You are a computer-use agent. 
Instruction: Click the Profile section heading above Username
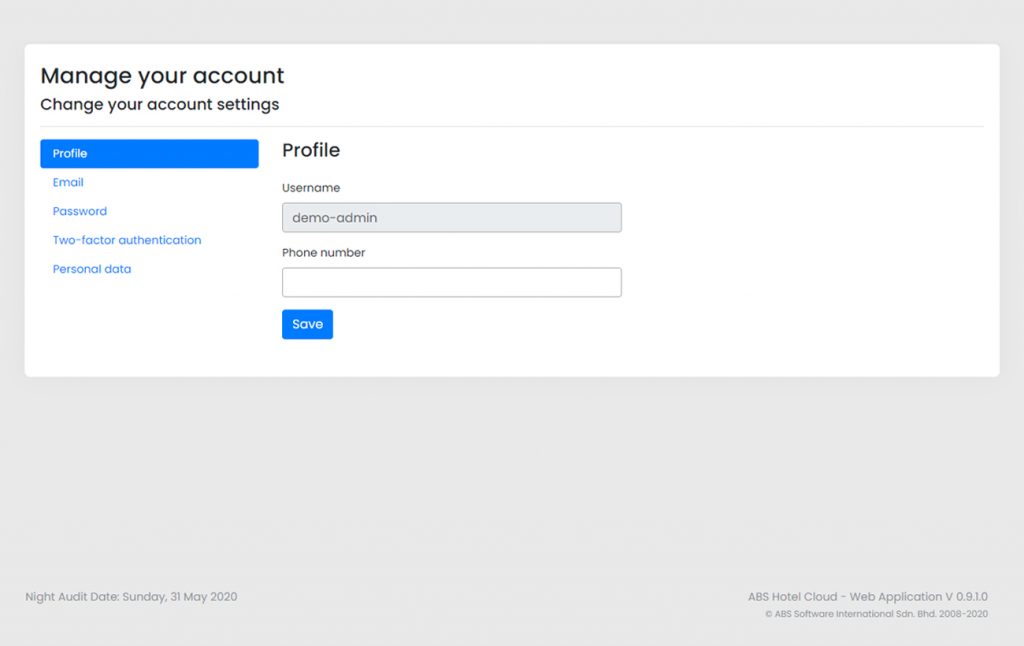311,150
